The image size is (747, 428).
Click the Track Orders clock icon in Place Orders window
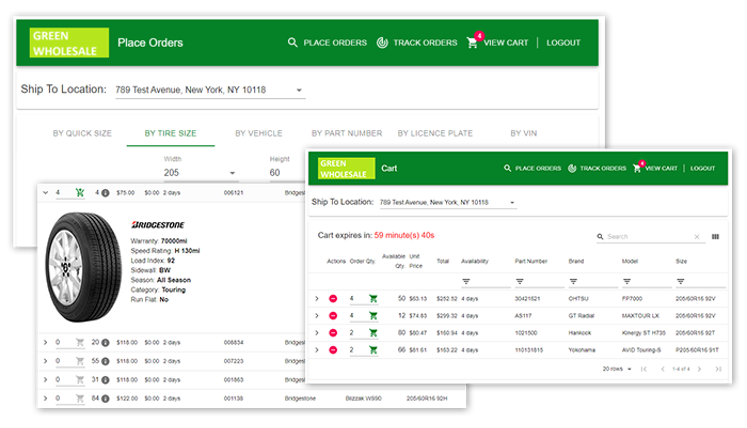pos(382,42)
